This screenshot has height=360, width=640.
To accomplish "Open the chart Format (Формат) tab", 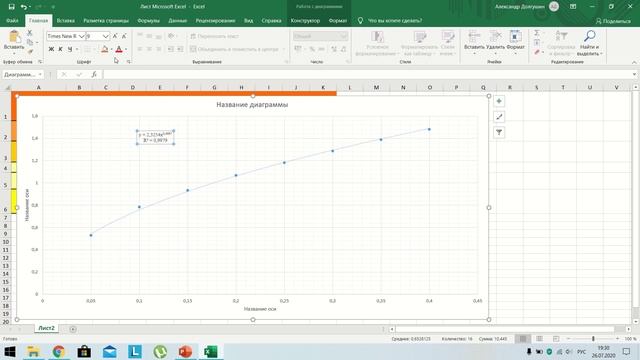I will (x=338, y=20).
